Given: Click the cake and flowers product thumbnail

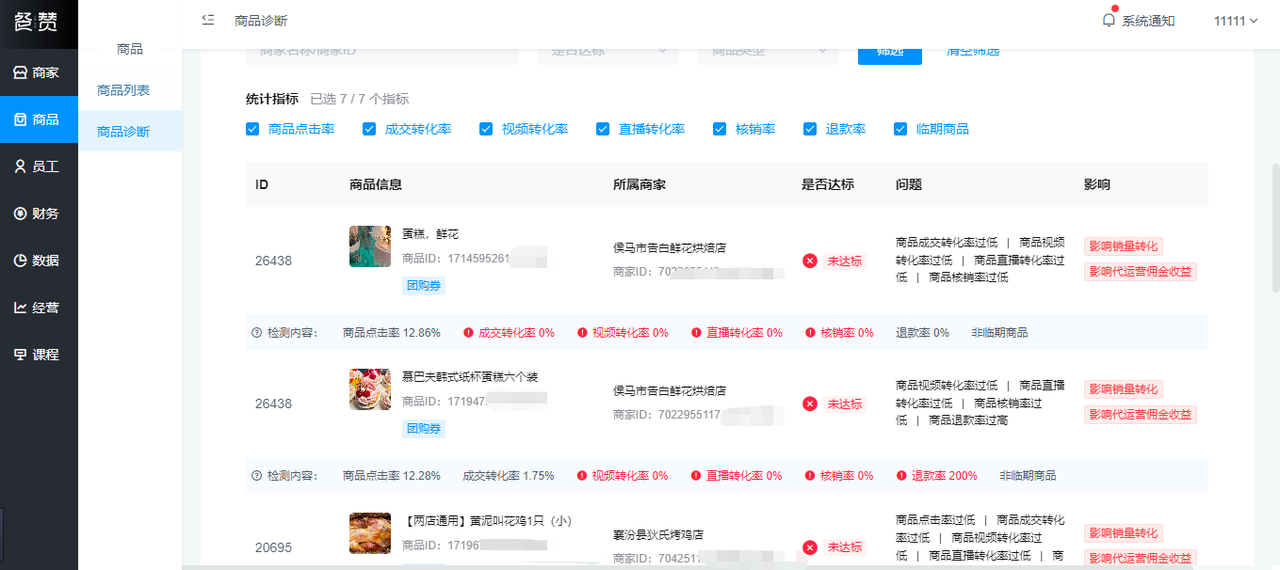Looking at the screenshot, I should pyautogui.click(x=370, y=246).
